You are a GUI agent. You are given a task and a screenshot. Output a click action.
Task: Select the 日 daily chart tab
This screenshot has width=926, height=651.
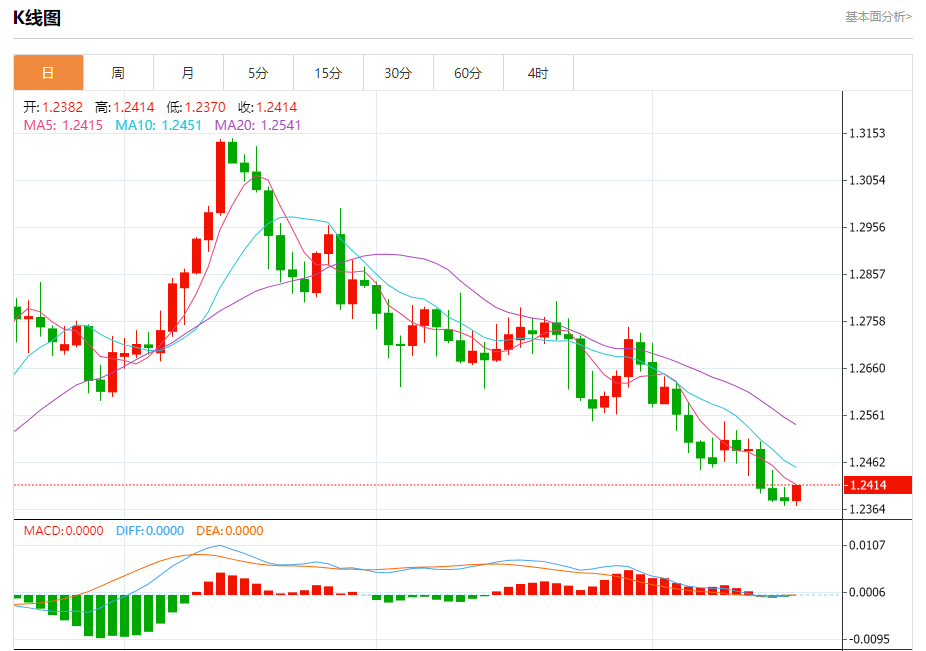tap(48, 73)
